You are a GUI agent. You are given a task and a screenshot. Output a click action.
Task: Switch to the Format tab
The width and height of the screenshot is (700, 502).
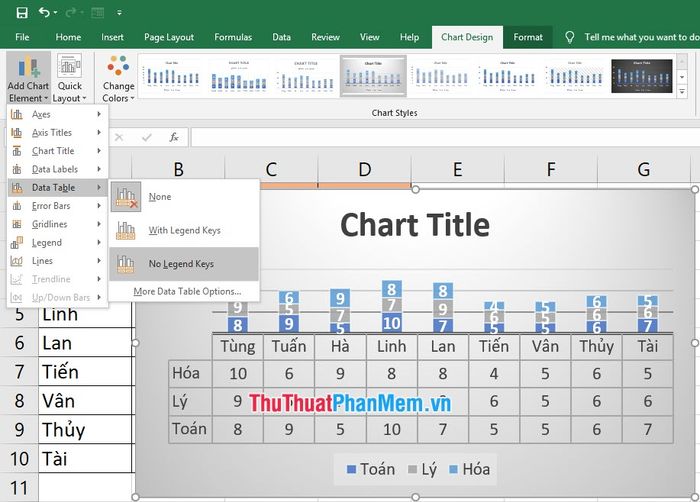[x=528, y=37]
